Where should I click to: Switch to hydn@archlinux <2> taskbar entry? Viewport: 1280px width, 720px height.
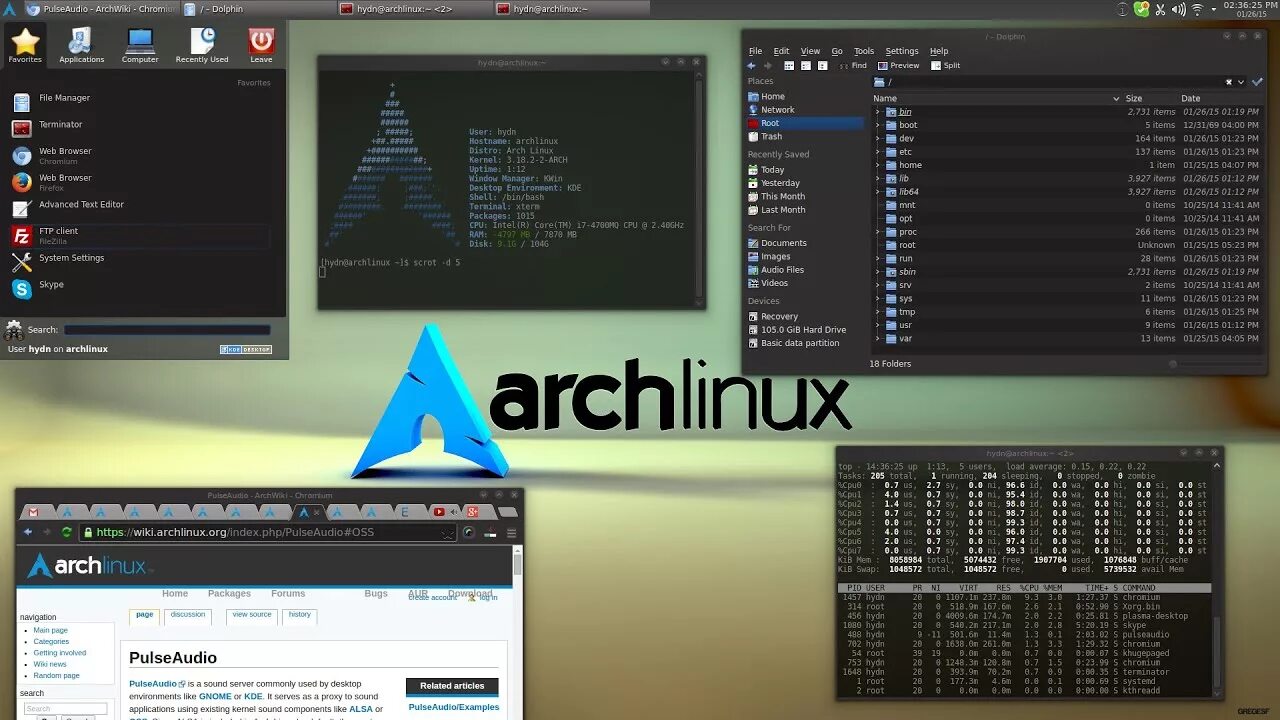[x=414, y=9]
